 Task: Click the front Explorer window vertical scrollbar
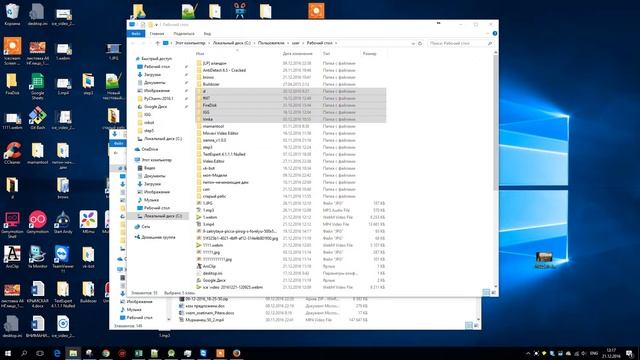[496, 122]
